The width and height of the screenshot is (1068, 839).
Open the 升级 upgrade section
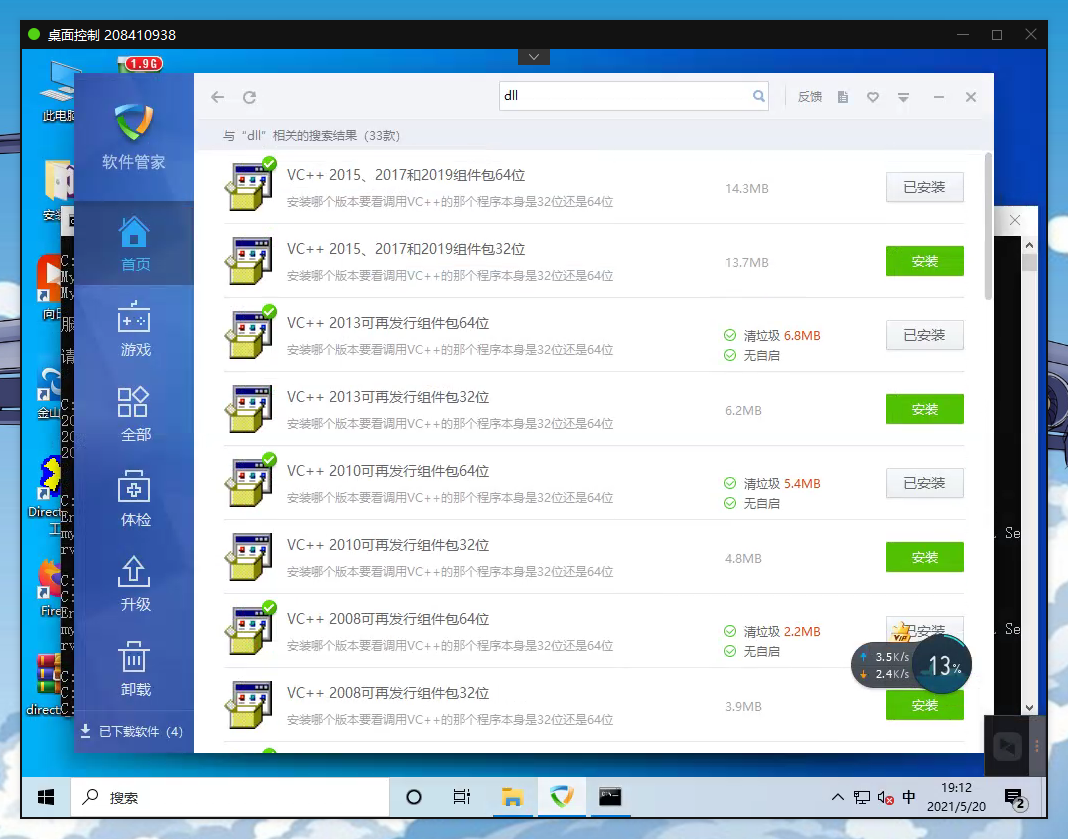pos(134,584)
